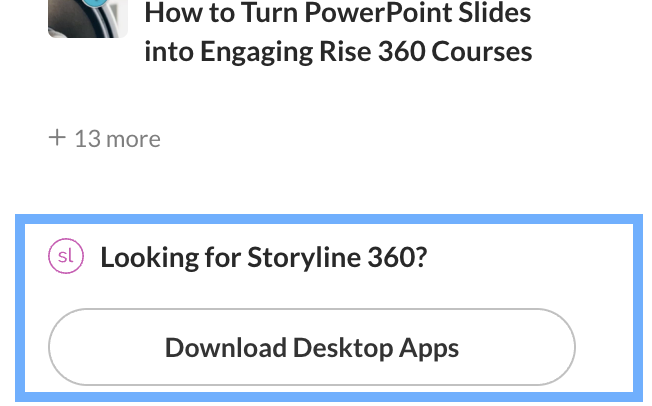This screenshot has height=406, width=652.
Task: Click the Storyline 360 "sl" icon
Action: pos(65,257)
